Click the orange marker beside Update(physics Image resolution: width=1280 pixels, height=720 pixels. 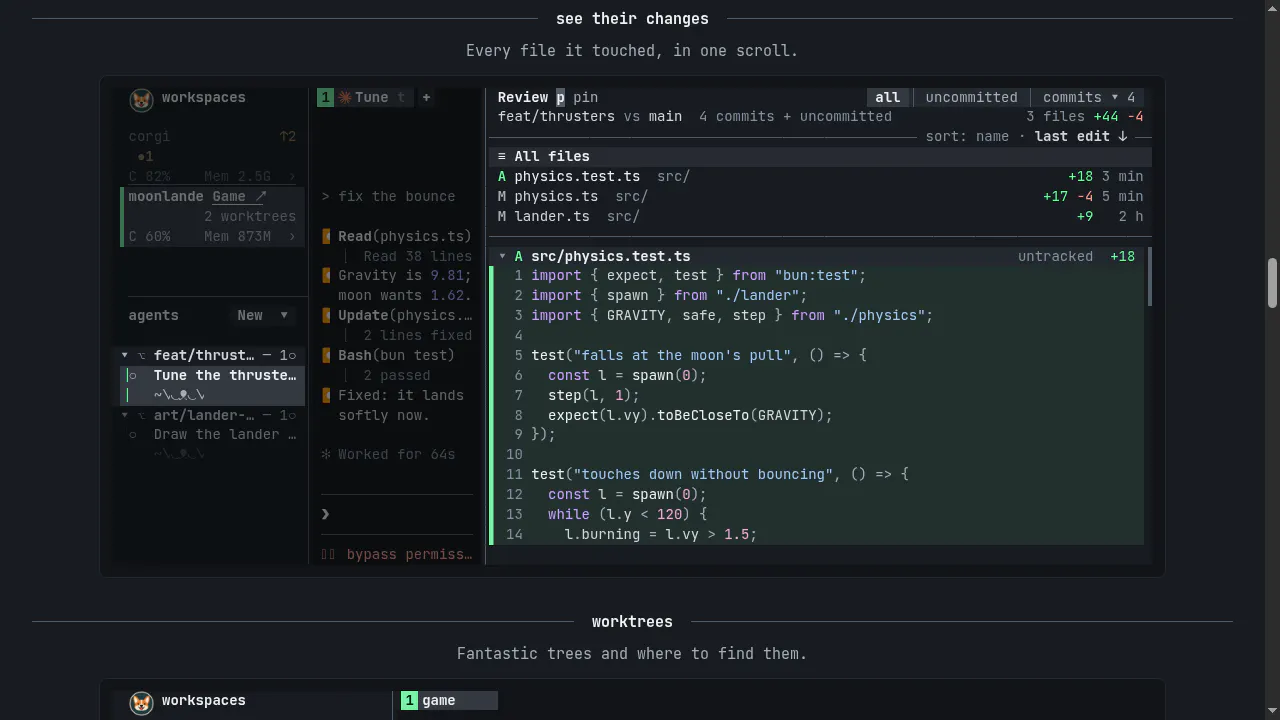[326, 315]
